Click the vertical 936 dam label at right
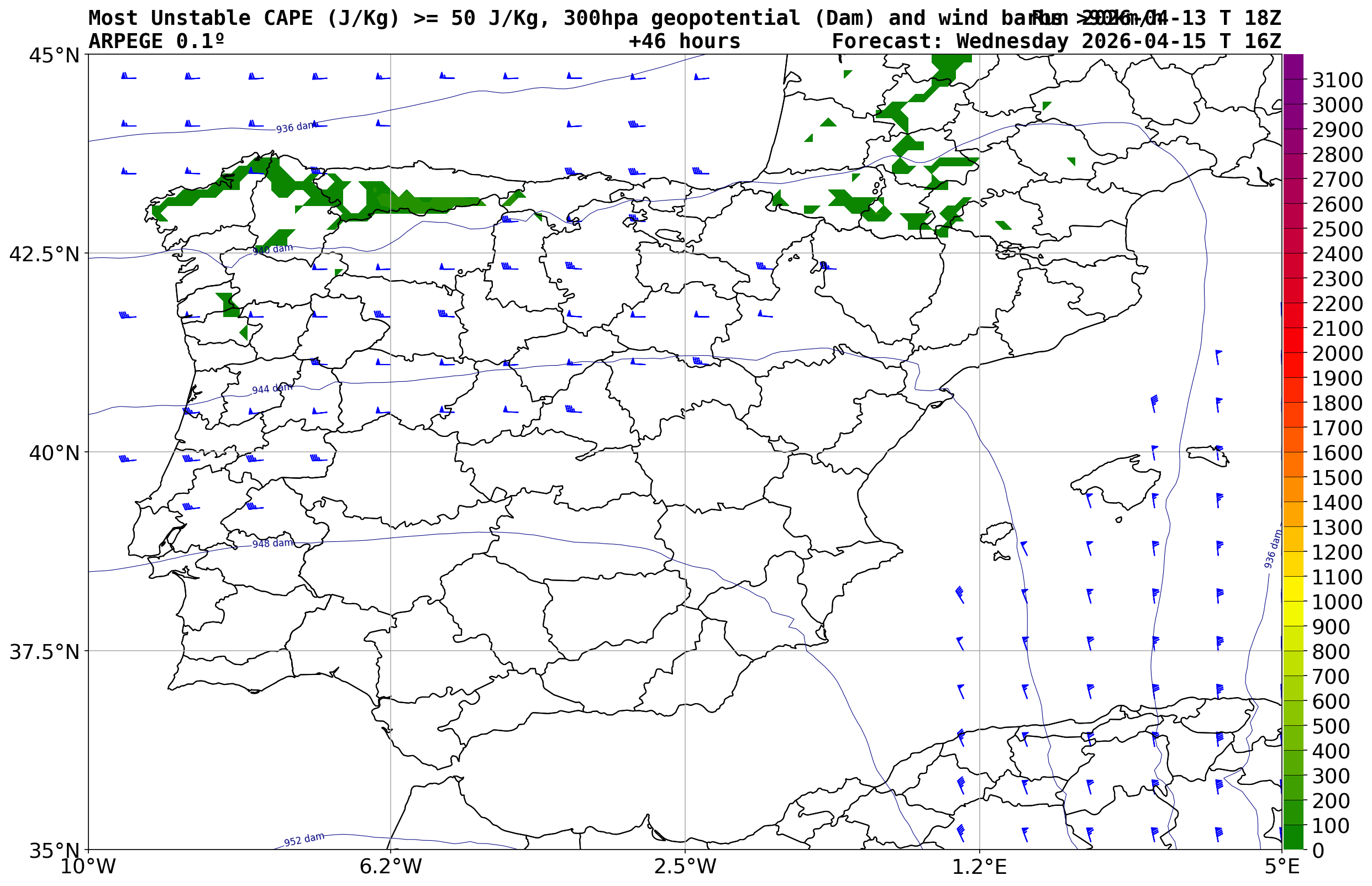1372x886 pixels. pyautogui.click(x=1273, y=550)
